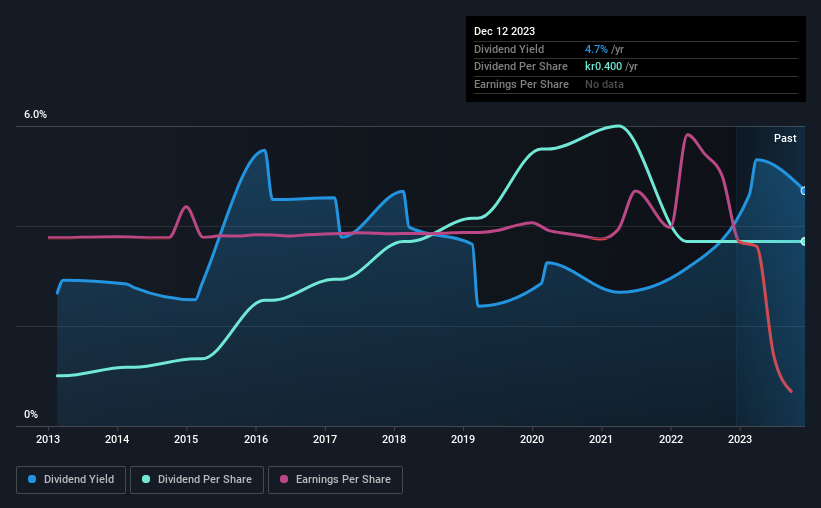This screenshot has height=508, width=821.
Task: Toggle the Earnings Per Share legend button
Action: [x=335, y=480]
